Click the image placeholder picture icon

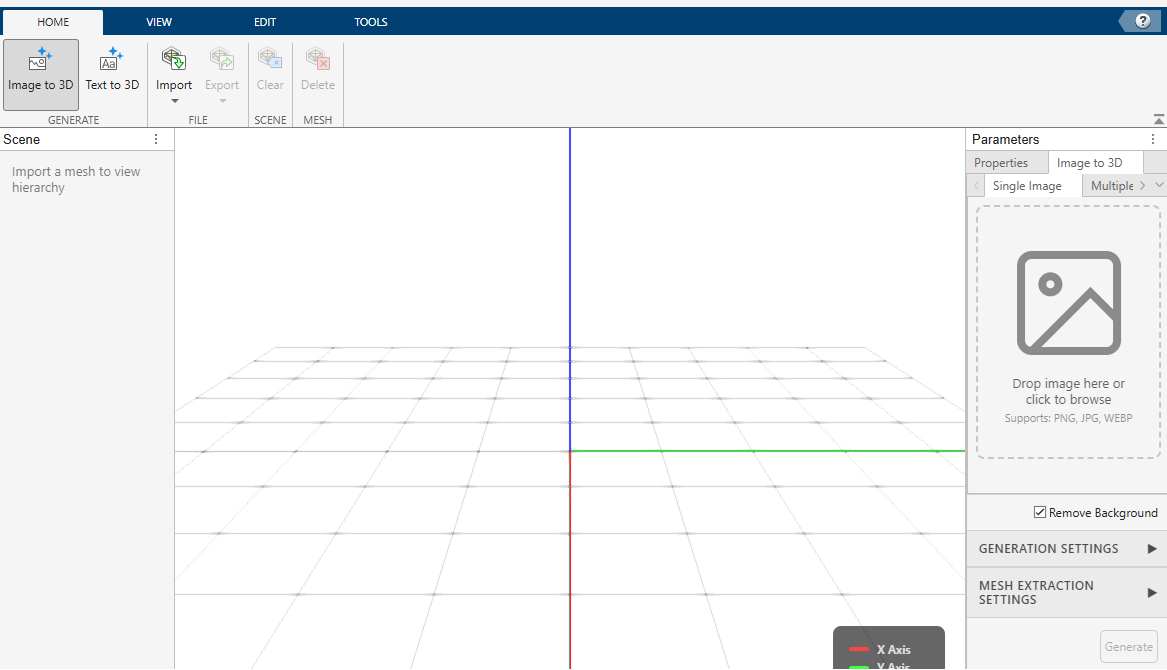[x=1069, y=303]
